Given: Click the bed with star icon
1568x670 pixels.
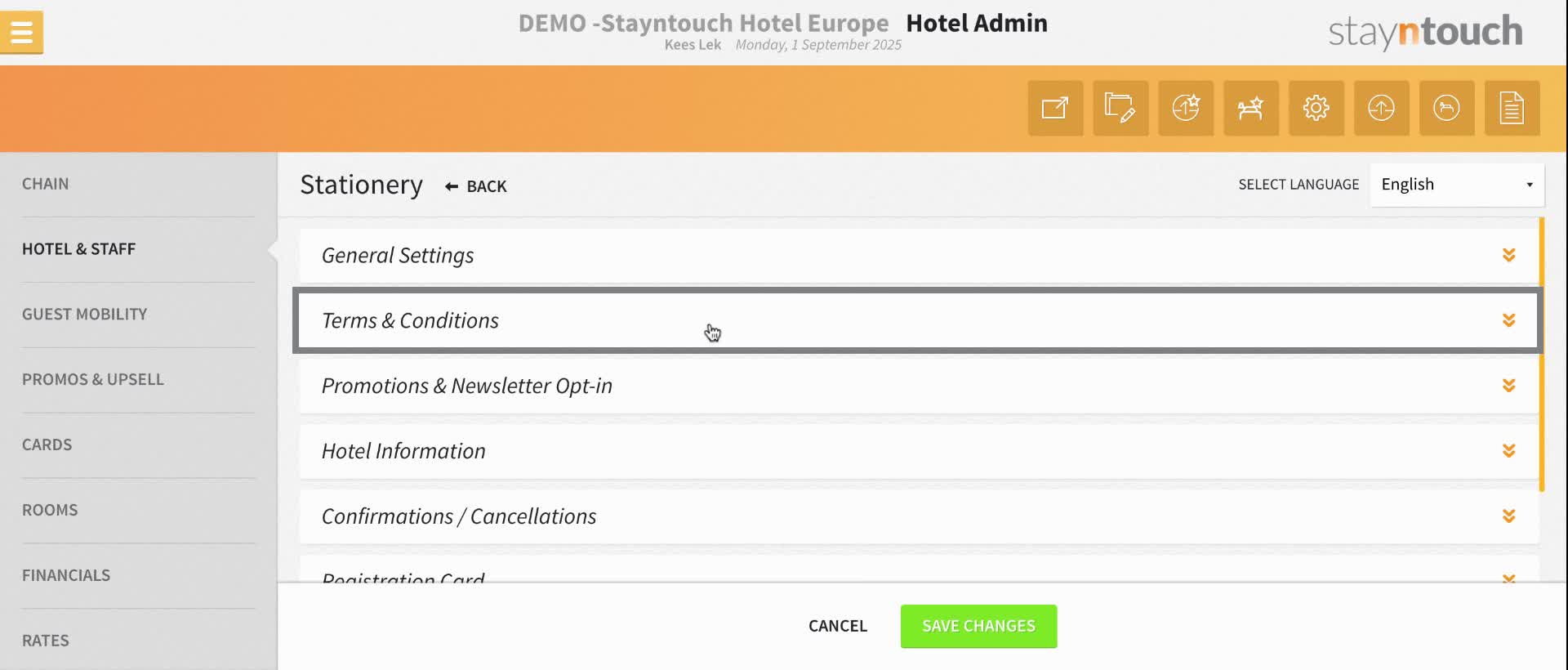Looking at the screenshot, I should click(x=1251, y=108).
